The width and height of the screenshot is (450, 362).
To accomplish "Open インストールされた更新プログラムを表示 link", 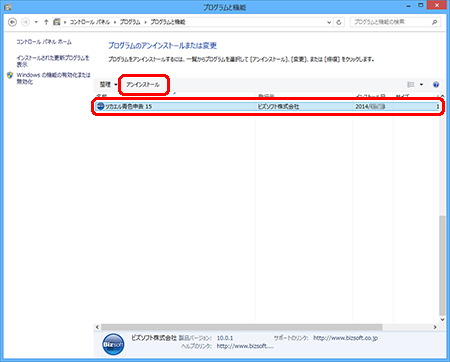I will coord(53,61).
